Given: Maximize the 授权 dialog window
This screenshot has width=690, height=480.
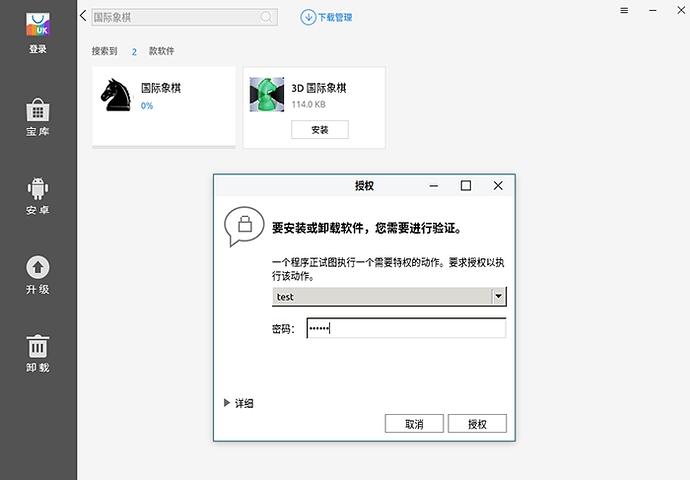Looking at the screenshot, I should [465, 186].
